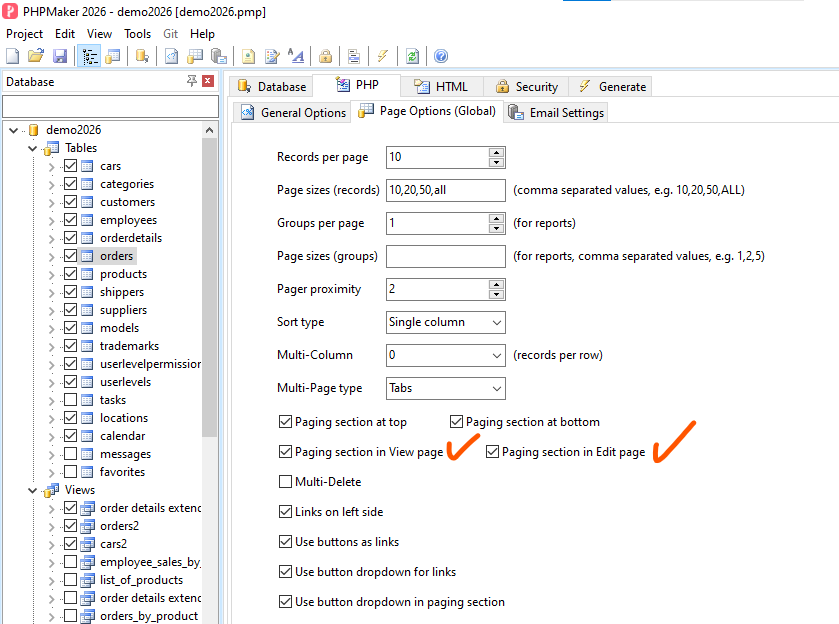Switch to the Email Settings tab
839x624 pixels.
point(556,113)
